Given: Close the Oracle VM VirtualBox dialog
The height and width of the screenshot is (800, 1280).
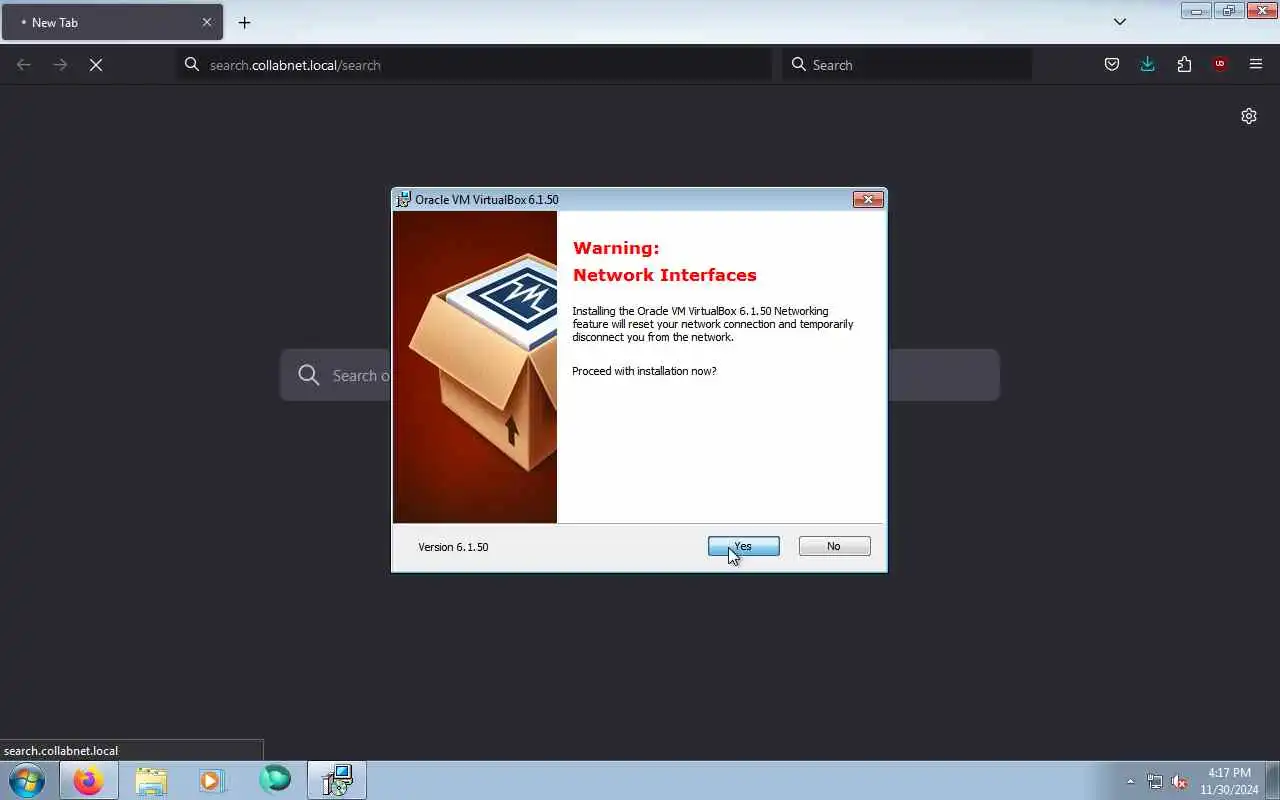Looking at the screenshot, I should click(x=868, y=199).
